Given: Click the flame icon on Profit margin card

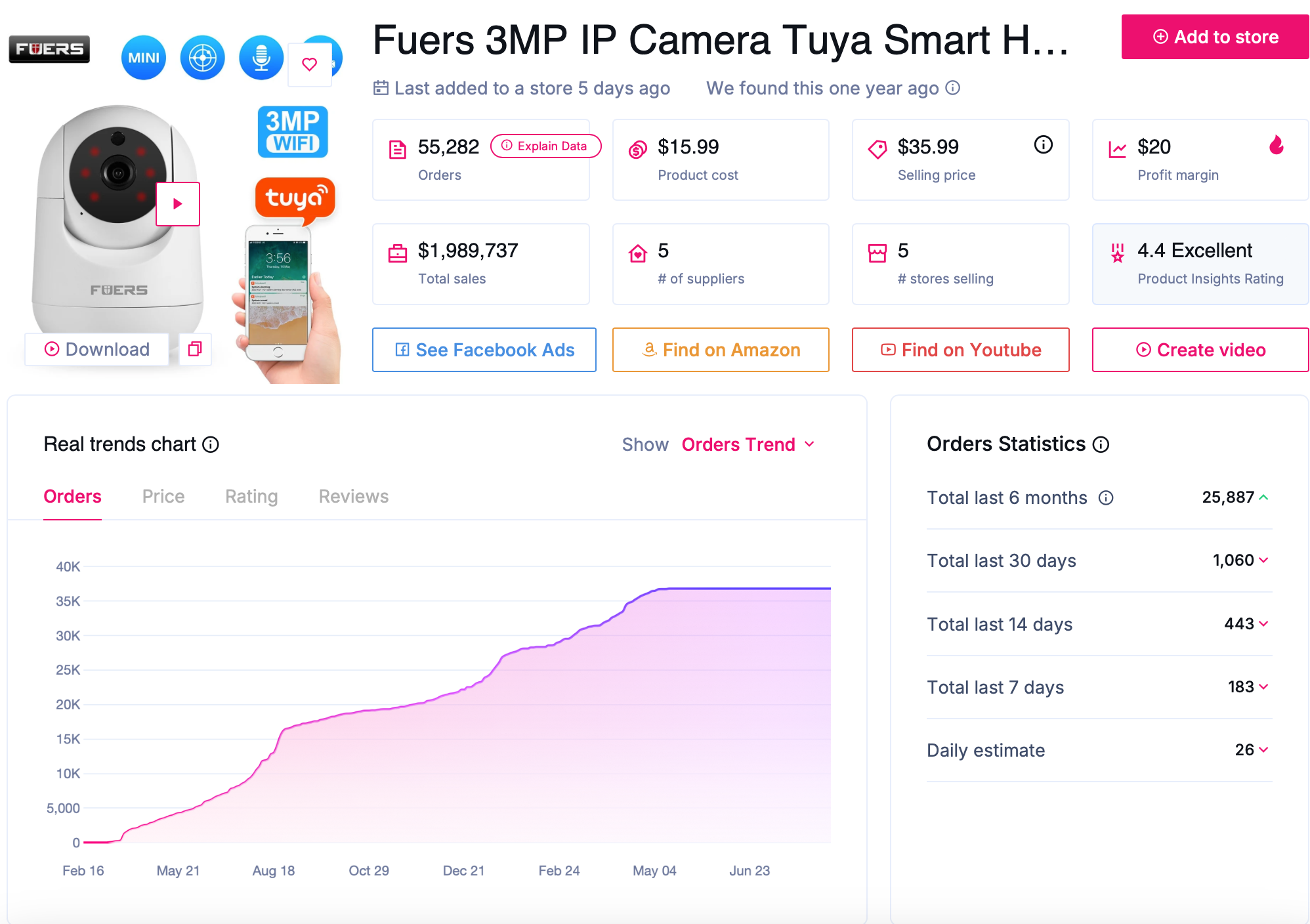Looking at the screenshot, I should 1276,144.
